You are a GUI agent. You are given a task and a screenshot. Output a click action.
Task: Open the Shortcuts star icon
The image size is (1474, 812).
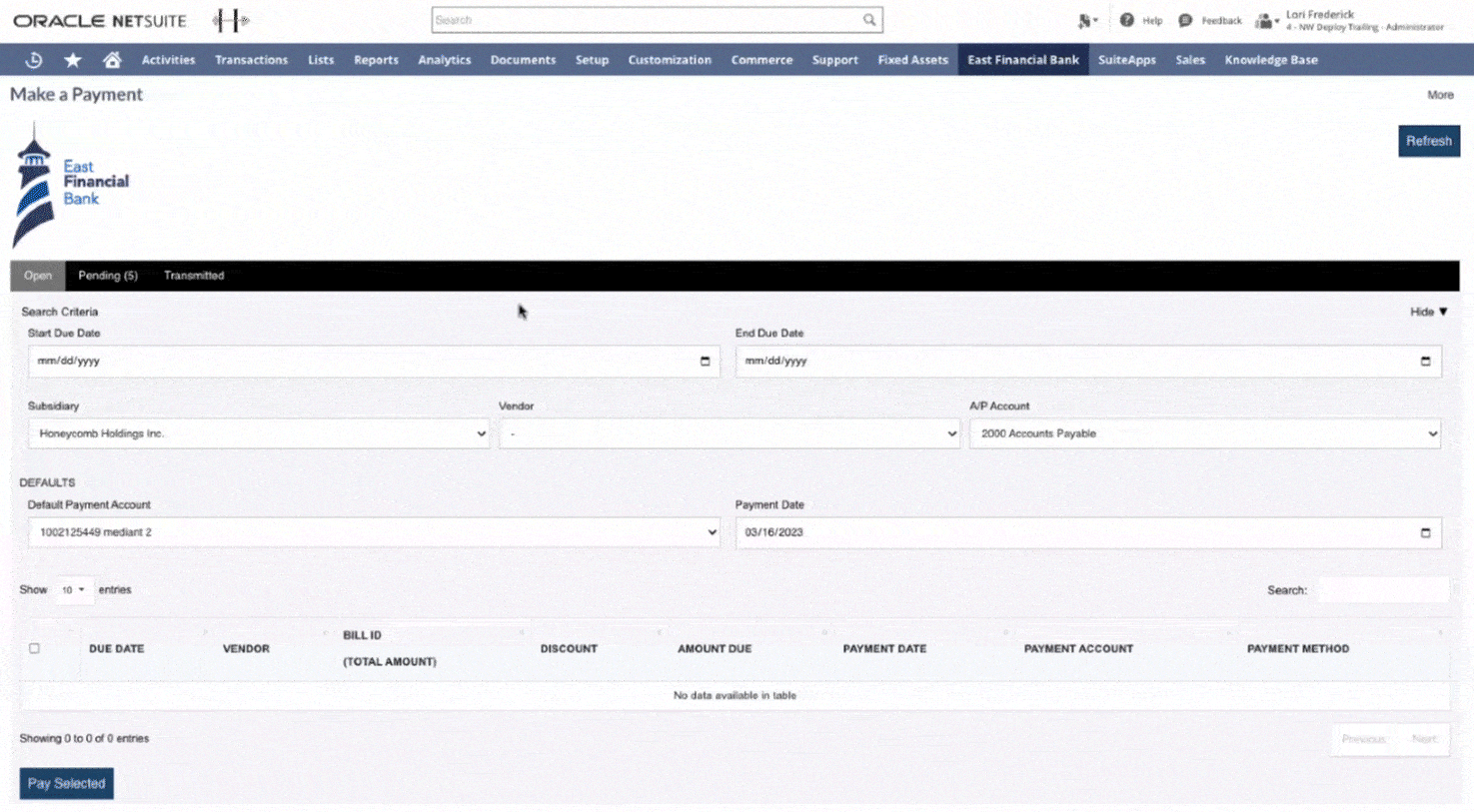tap(73, 60)
